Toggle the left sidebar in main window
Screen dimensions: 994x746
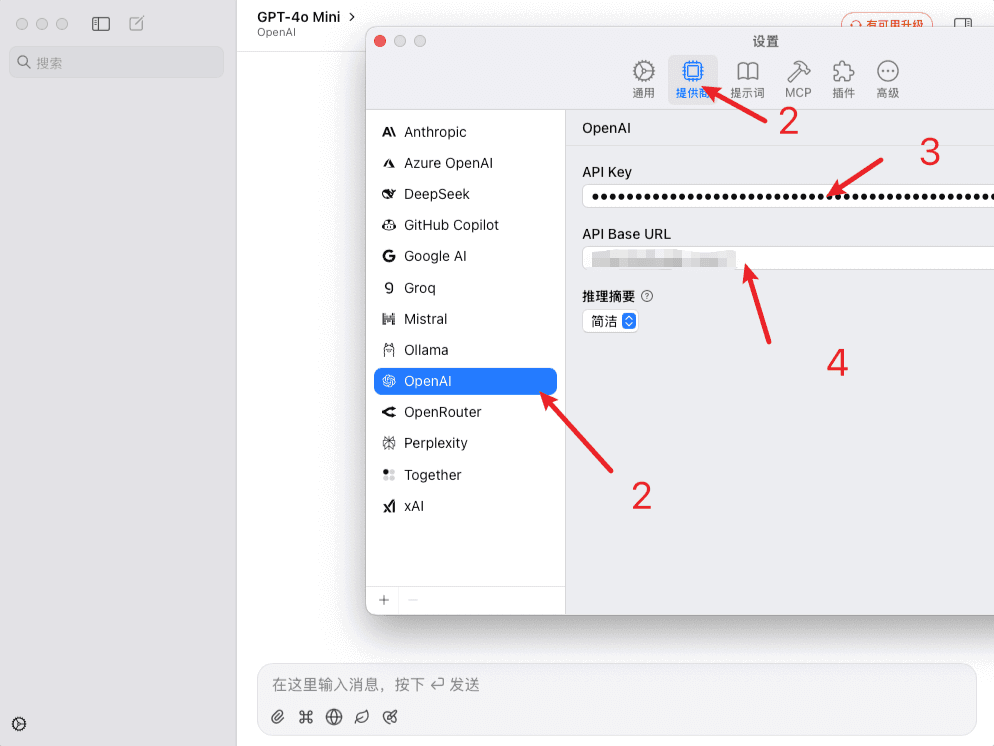tap(101, 24)
